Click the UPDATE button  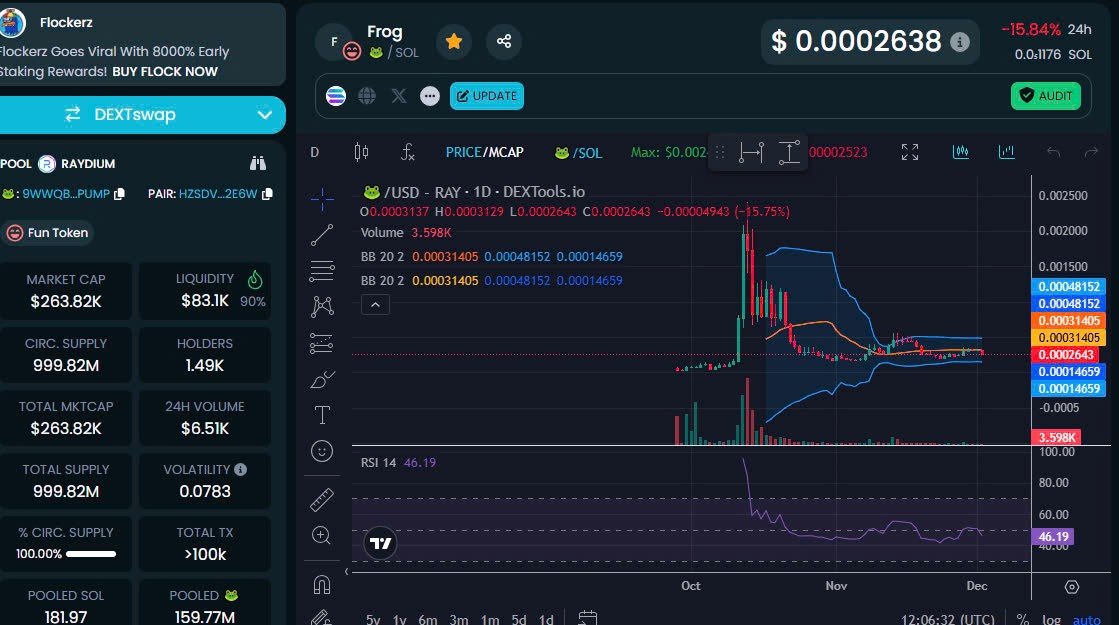tap(487, 96)
